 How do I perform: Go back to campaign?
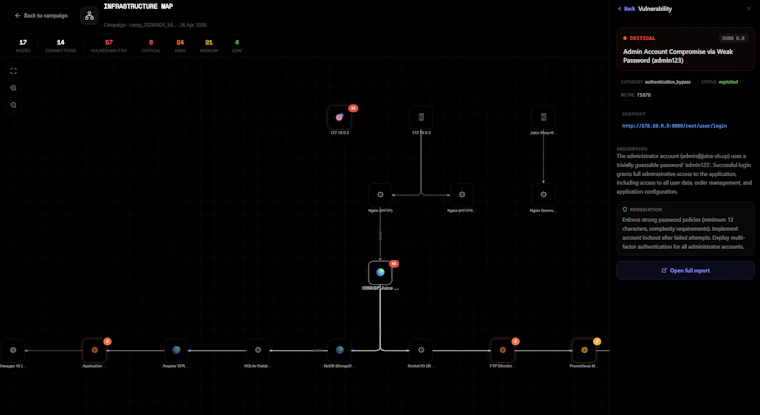[41, 16]
